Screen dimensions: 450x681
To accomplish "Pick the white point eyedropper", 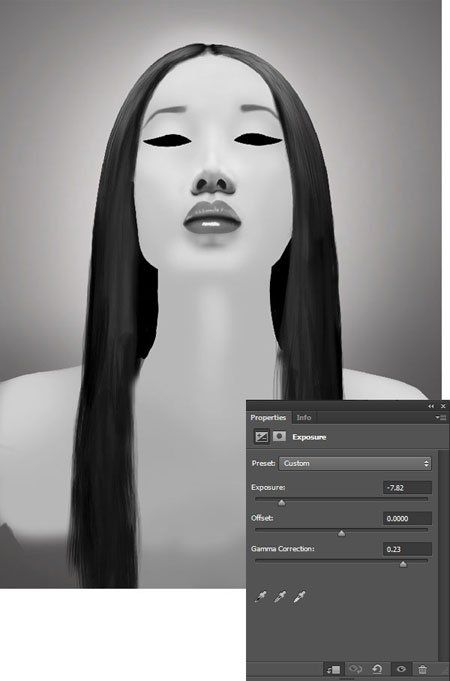I will pyautogui.click(x=299, y=597).
